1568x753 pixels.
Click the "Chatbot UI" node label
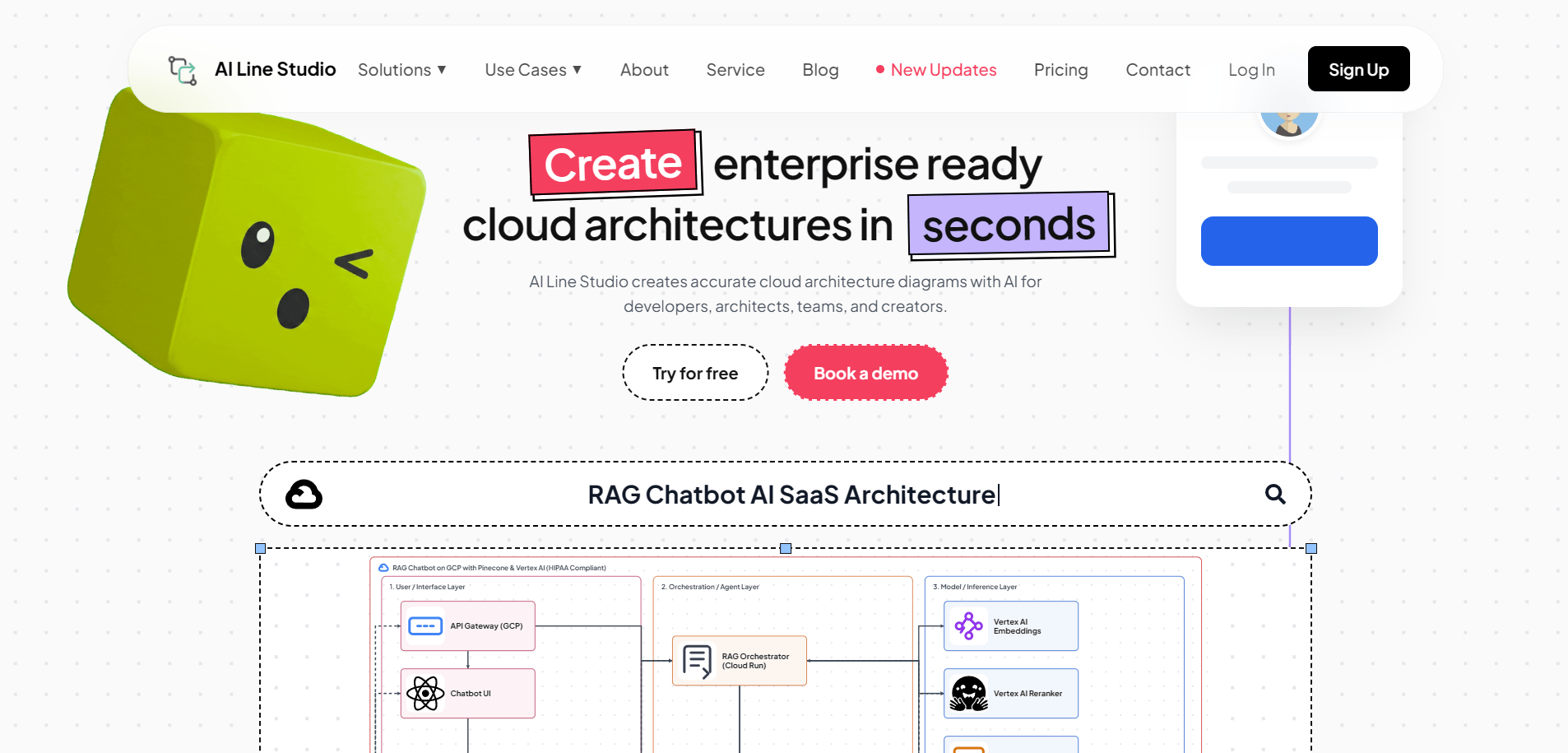(471, 694)
